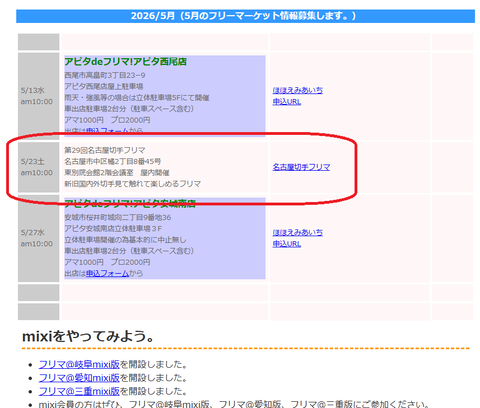Click address 安城市桜井町城向二丁目9番地36
This screenshot has height=408, width=480.
(118, 218)
